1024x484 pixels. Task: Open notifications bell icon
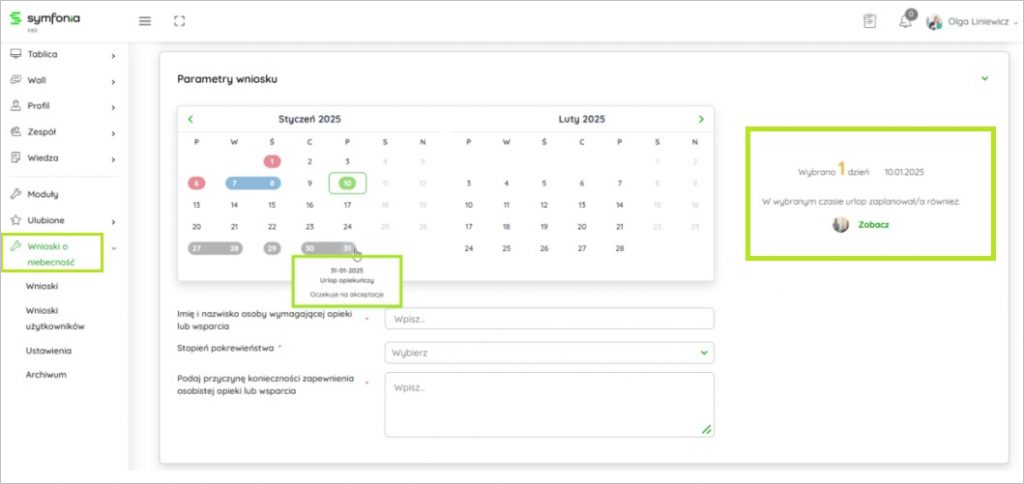coord(905,22)
